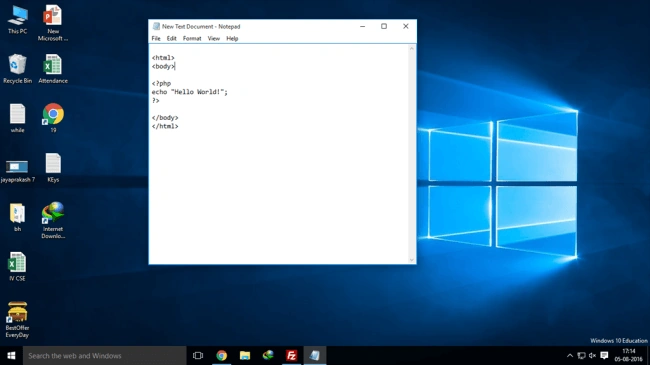Image resolution: width=650 pixels, height=365 pixels.
Task: Show hidden system tray icons
Action: [570, 355]
